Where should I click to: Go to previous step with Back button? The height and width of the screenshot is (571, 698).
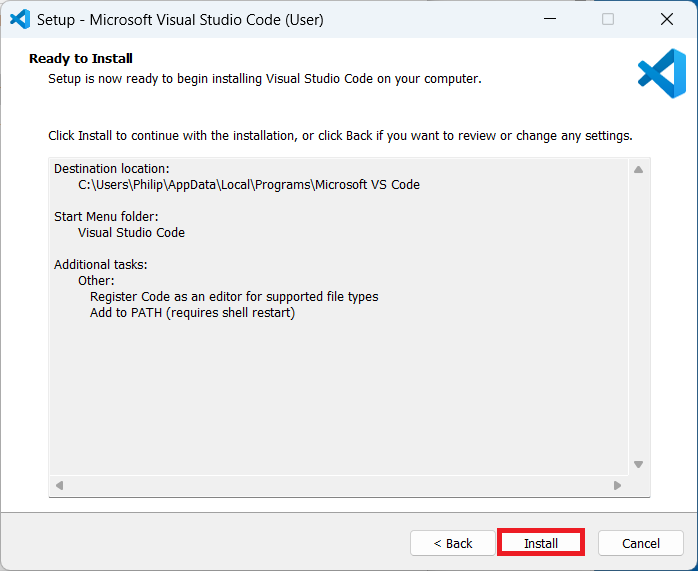(452, 543)
